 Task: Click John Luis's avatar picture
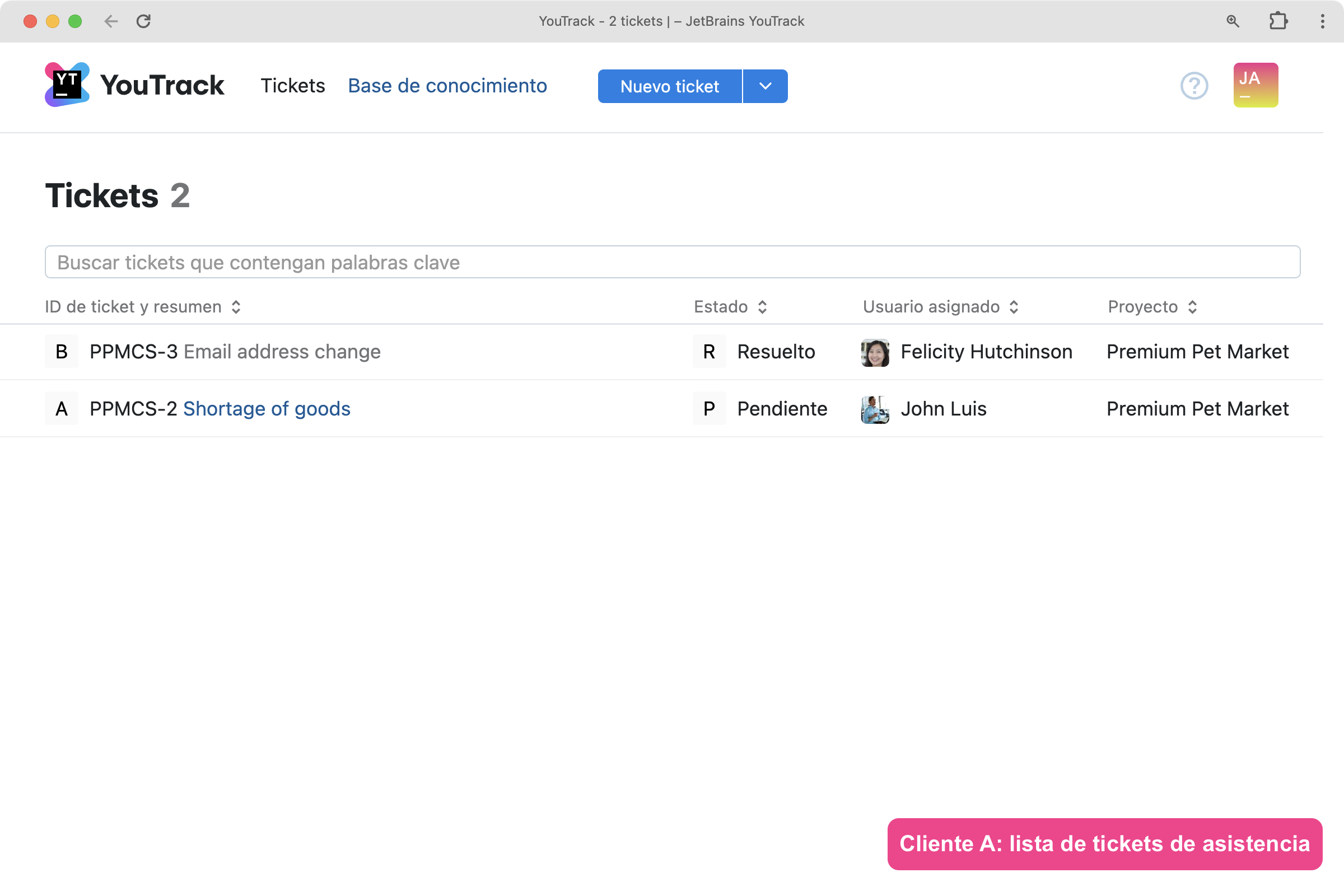[874, 409]
